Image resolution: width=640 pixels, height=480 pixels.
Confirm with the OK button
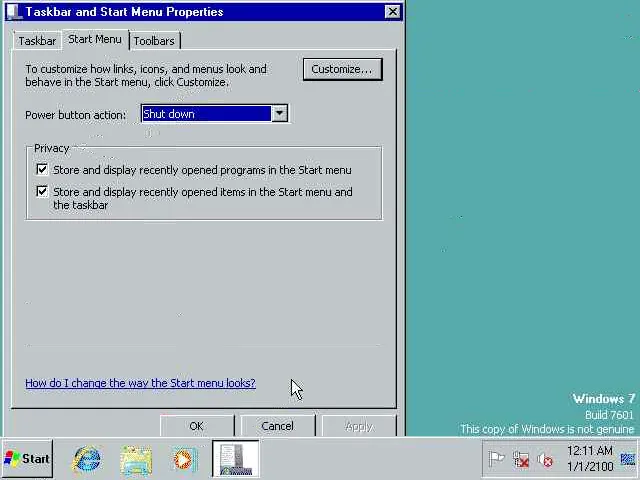point(197,426)
